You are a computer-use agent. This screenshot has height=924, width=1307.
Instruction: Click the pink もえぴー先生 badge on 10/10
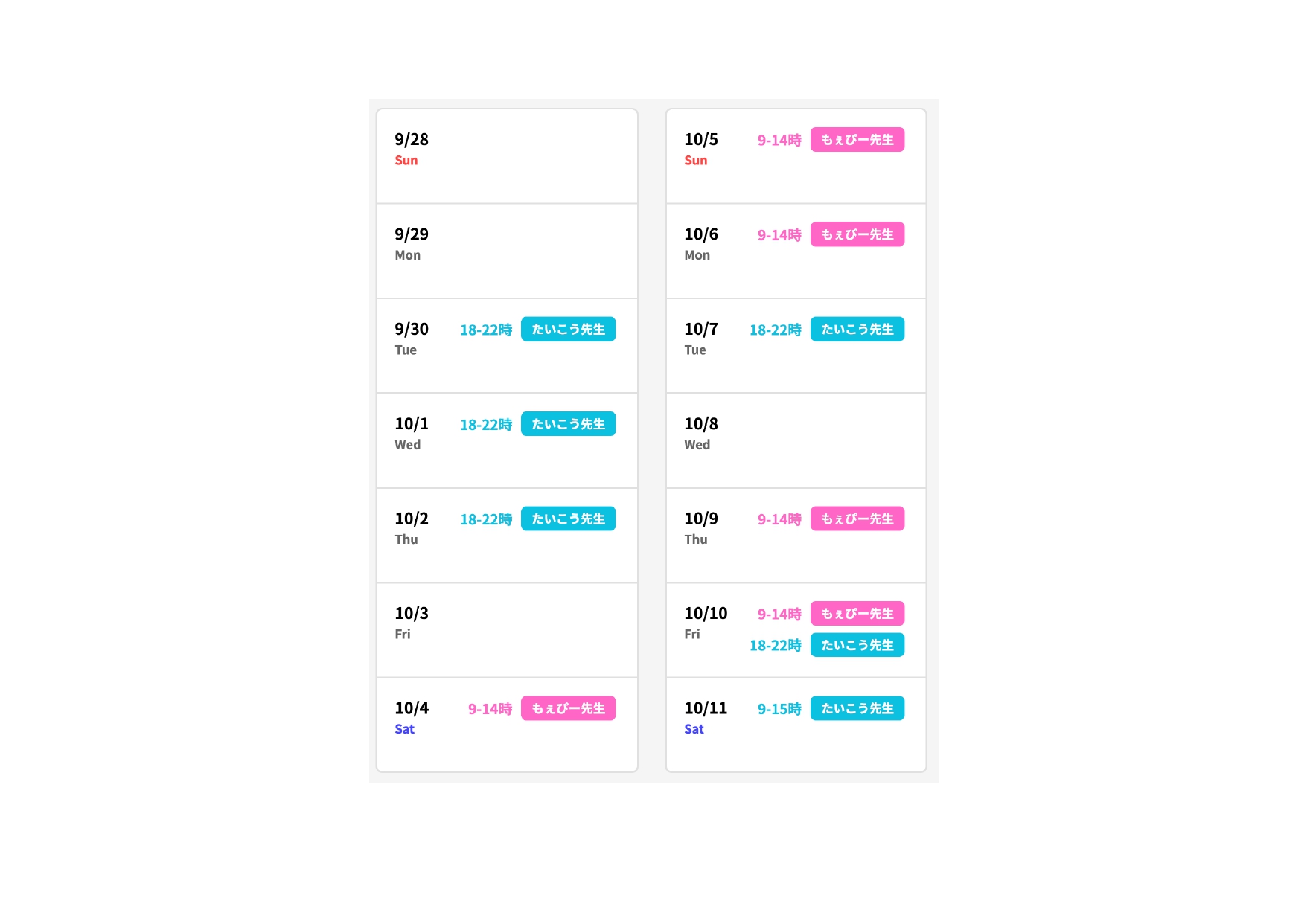(857, 614)
